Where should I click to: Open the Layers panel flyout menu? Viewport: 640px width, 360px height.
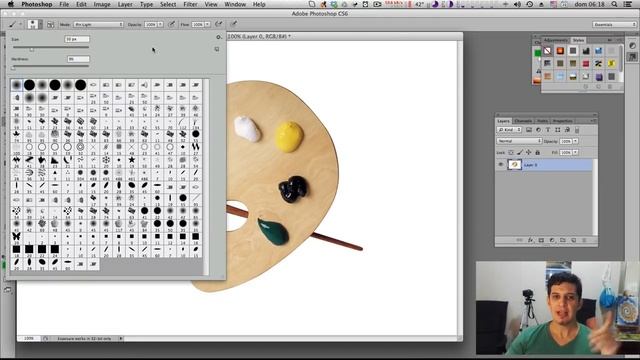[592, 121]
